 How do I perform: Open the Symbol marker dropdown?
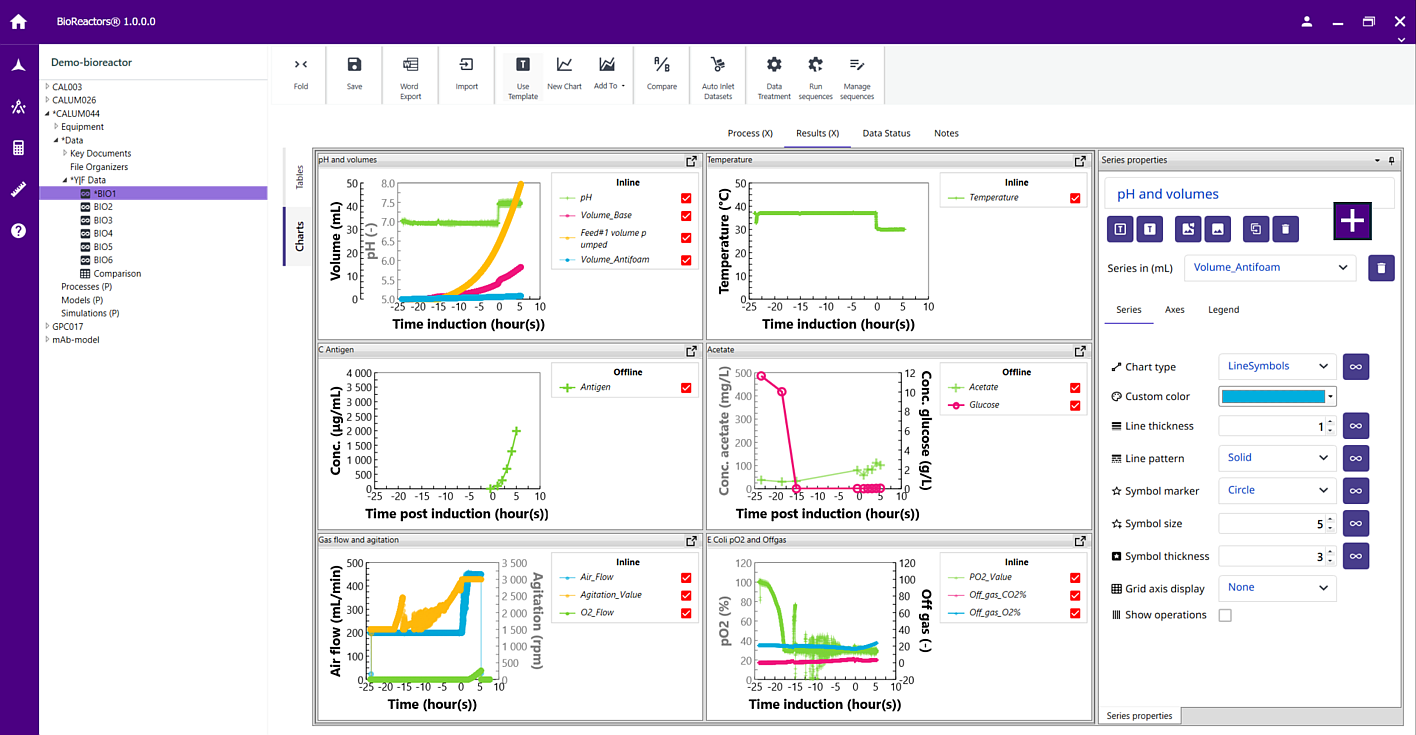[x=1276, y=490]
